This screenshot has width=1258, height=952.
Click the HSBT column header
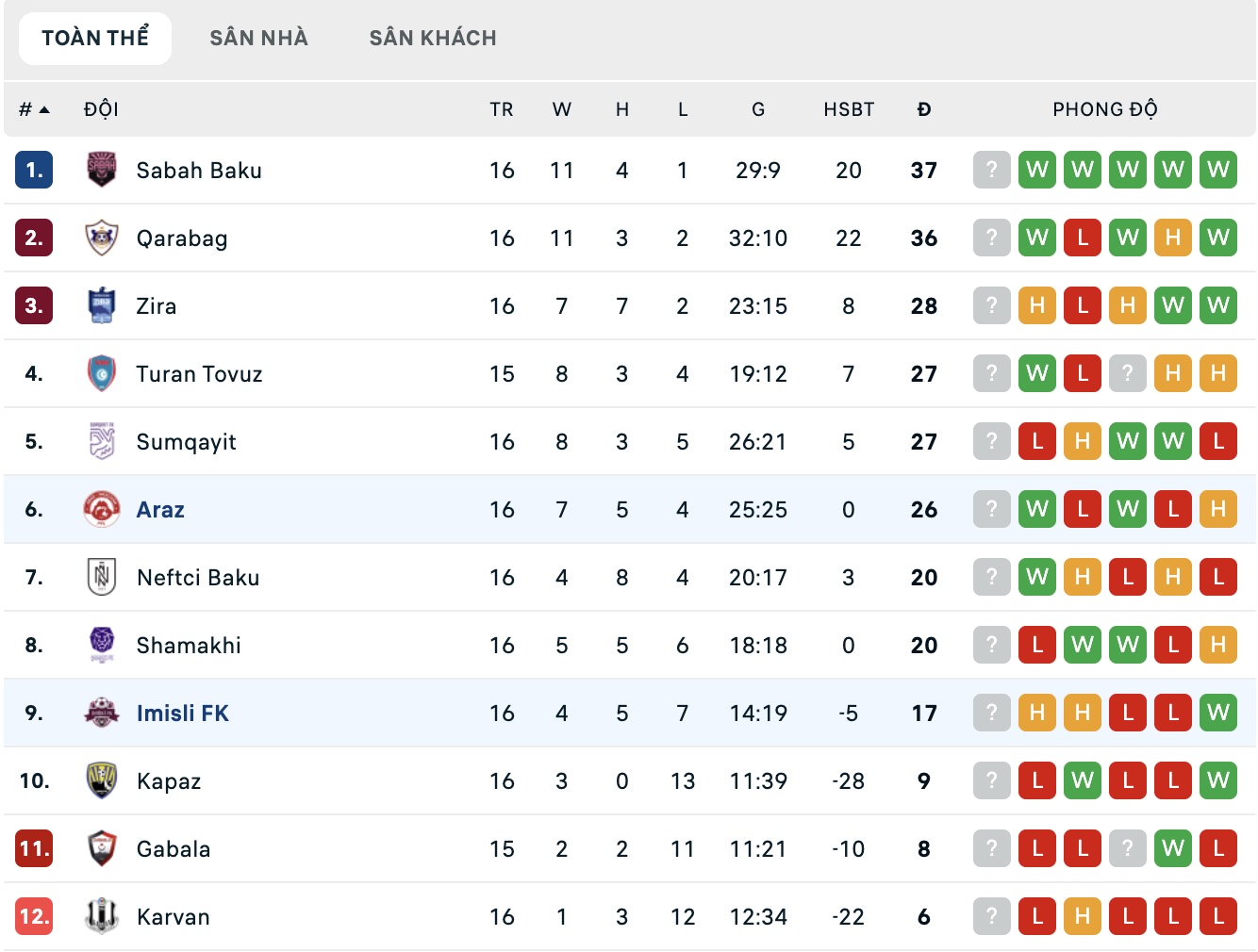(848, 109)
